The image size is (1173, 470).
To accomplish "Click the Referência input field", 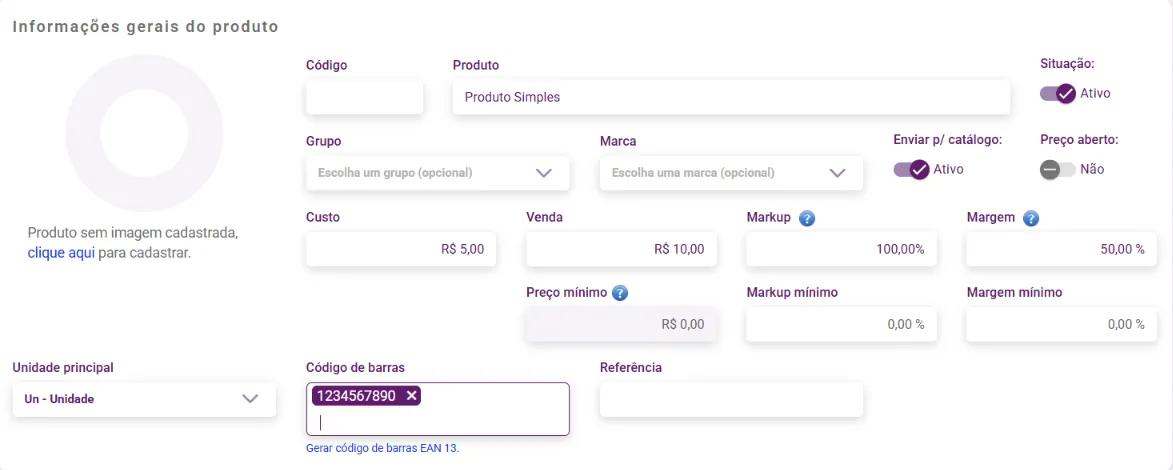I will 731,400.
